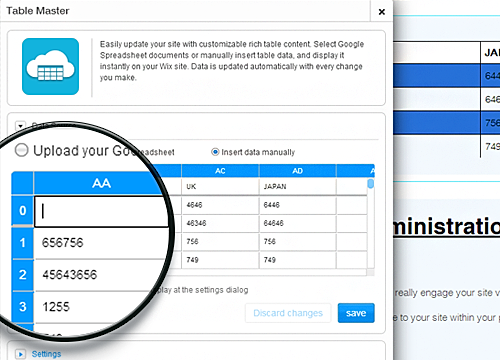
Task: Select row header 2
Action: [22, 275]
